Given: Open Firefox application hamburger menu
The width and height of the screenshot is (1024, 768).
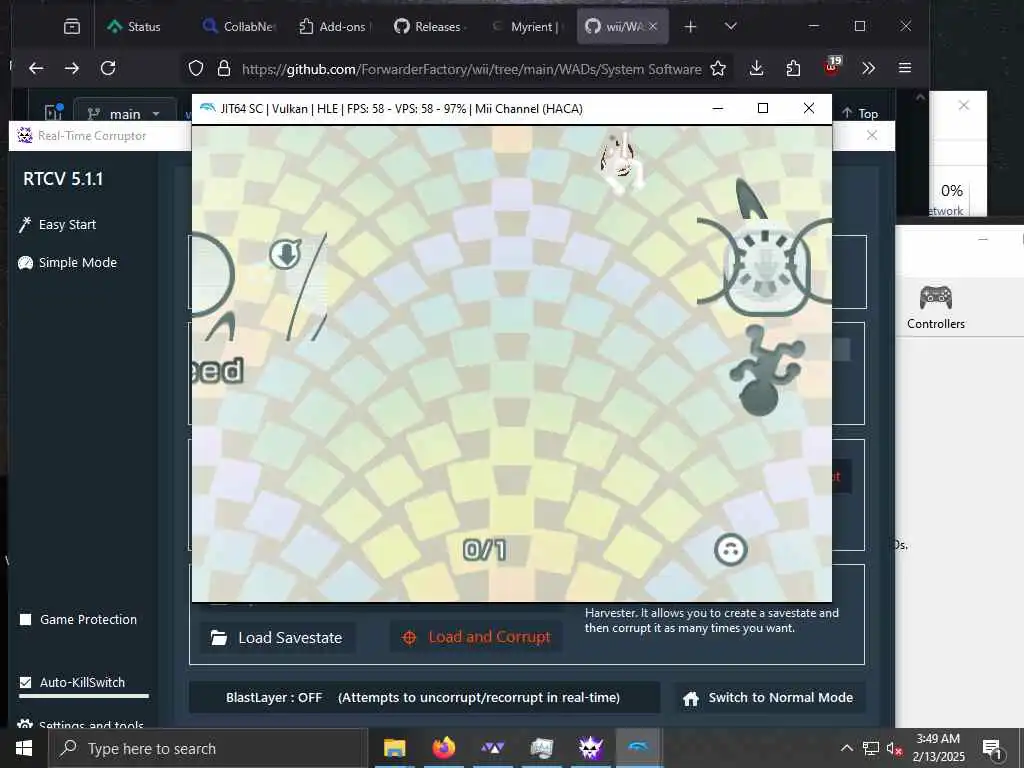Looking at the screenshot, I should [904, 68].
